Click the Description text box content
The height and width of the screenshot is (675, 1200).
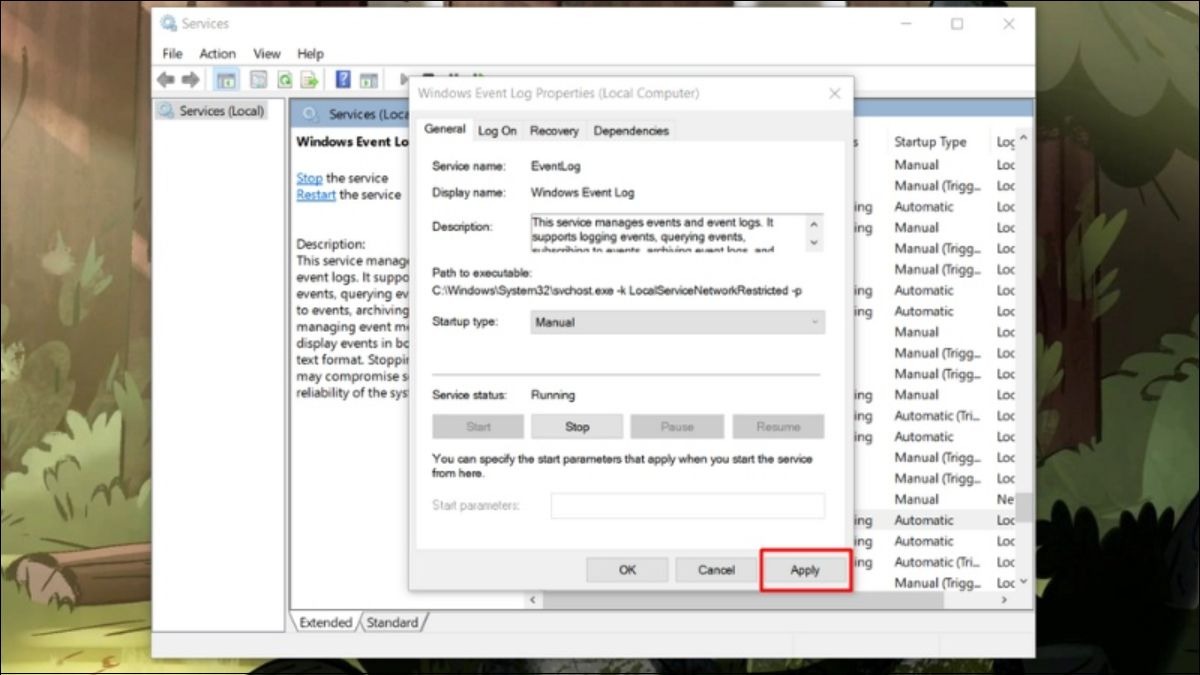pos(668,233)
